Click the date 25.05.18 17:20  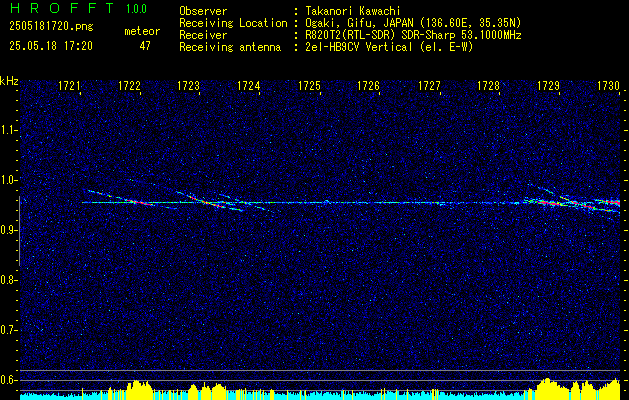tap(51, 46)
